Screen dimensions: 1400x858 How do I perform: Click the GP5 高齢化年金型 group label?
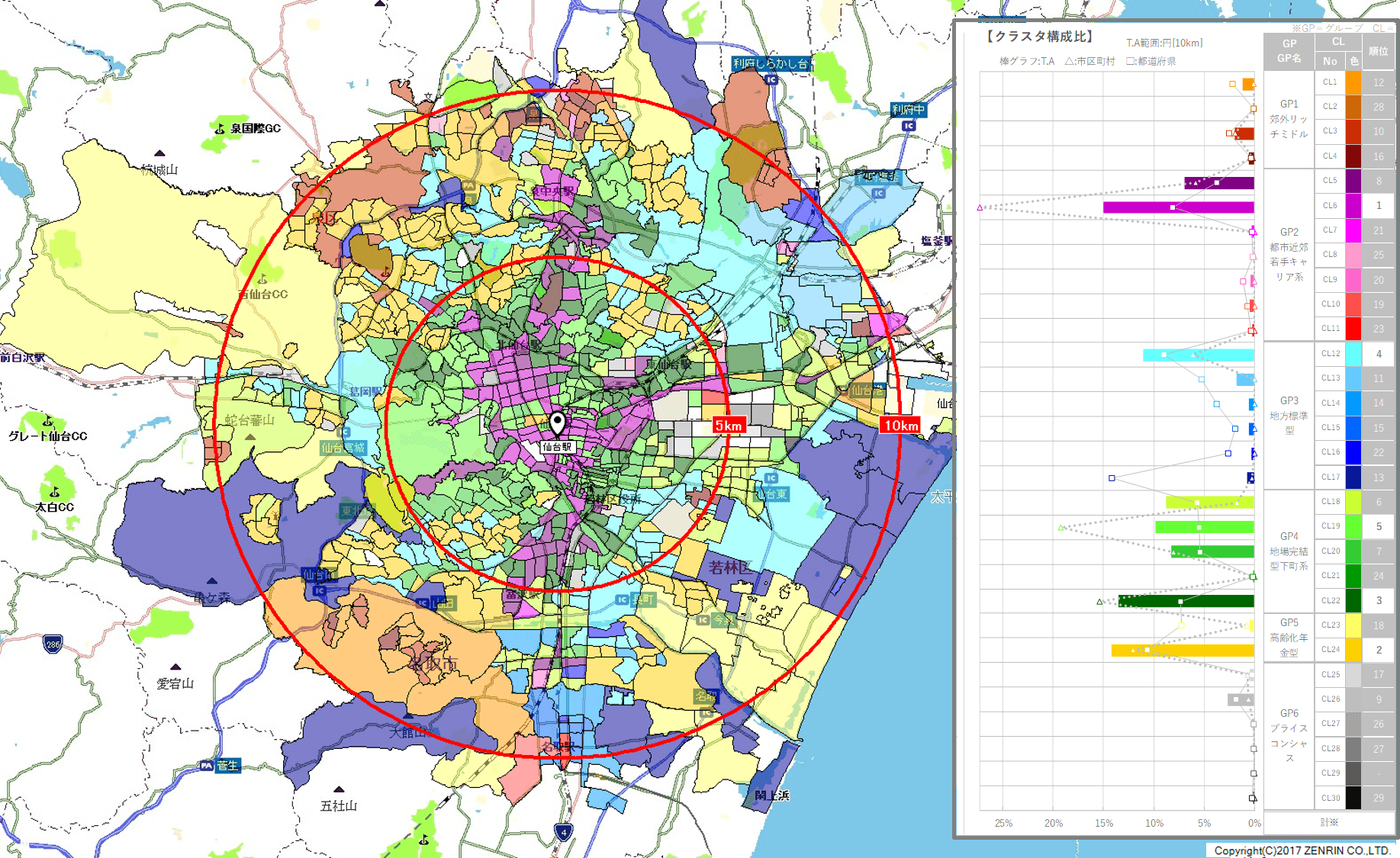(x=1289, y=638)
